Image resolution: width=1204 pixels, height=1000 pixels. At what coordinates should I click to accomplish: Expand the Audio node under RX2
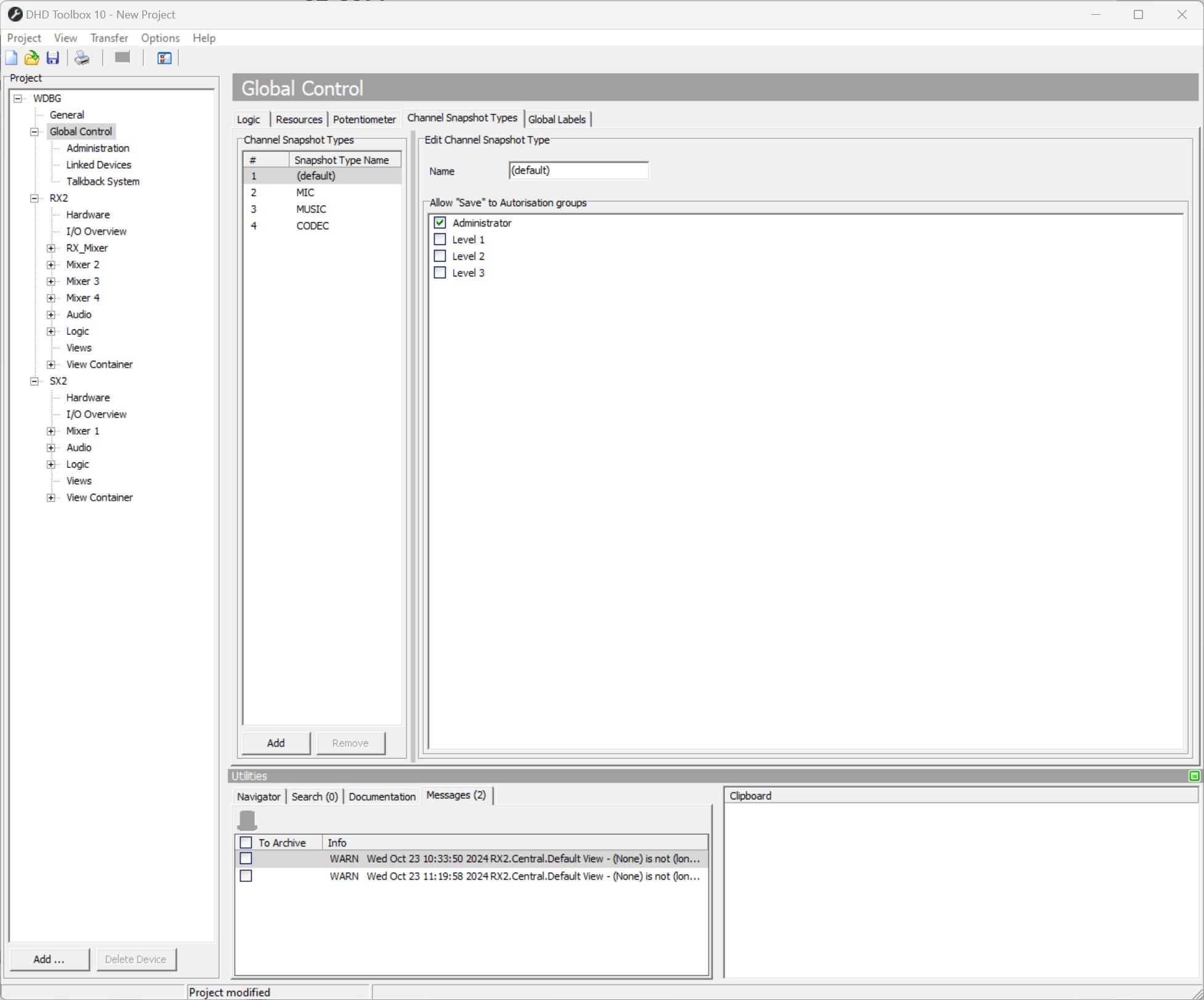[51, 314]
